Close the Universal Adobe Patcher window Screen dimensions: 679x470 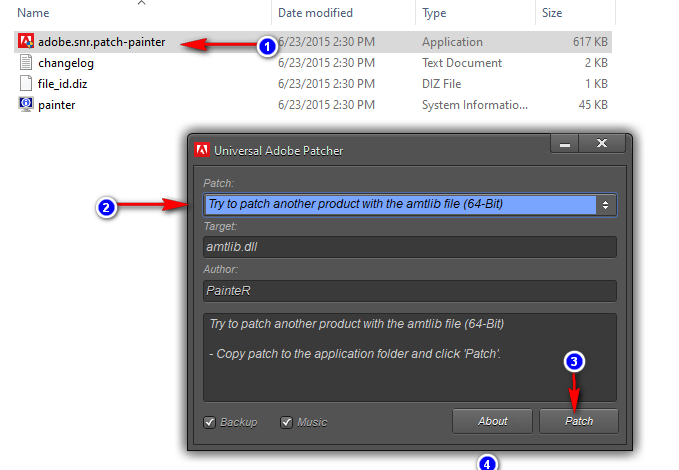tap(602, 144)
